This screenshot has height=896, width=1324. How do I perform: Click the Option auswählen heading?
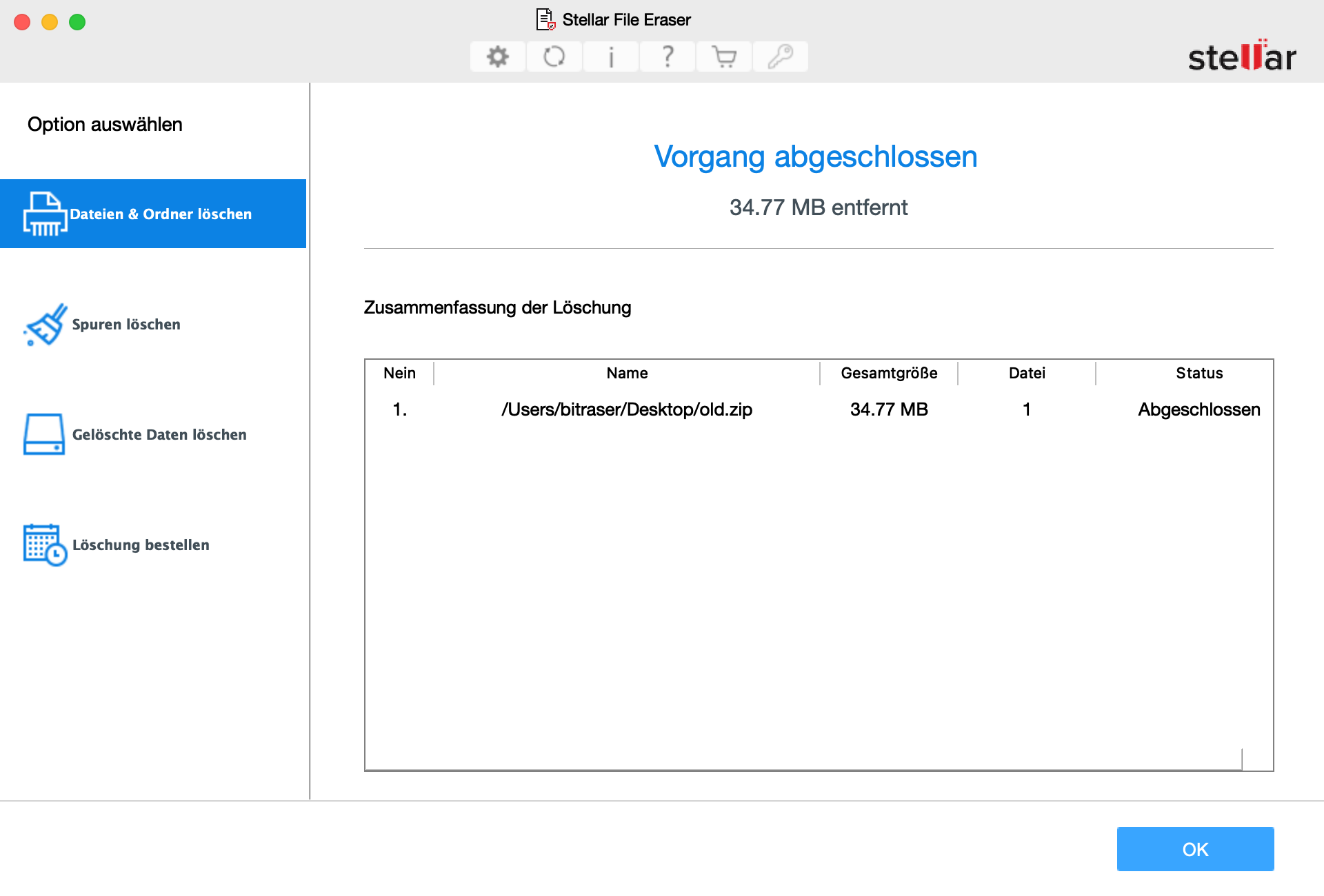point(105,124)
